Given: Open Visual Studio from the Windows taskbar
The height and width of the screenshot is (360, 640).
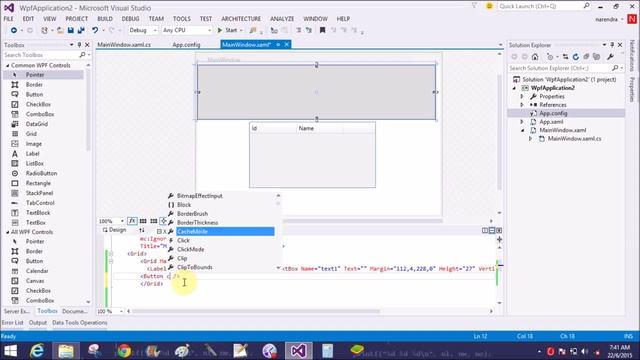Looking at the screenshot, I should (x=298, y=351).
